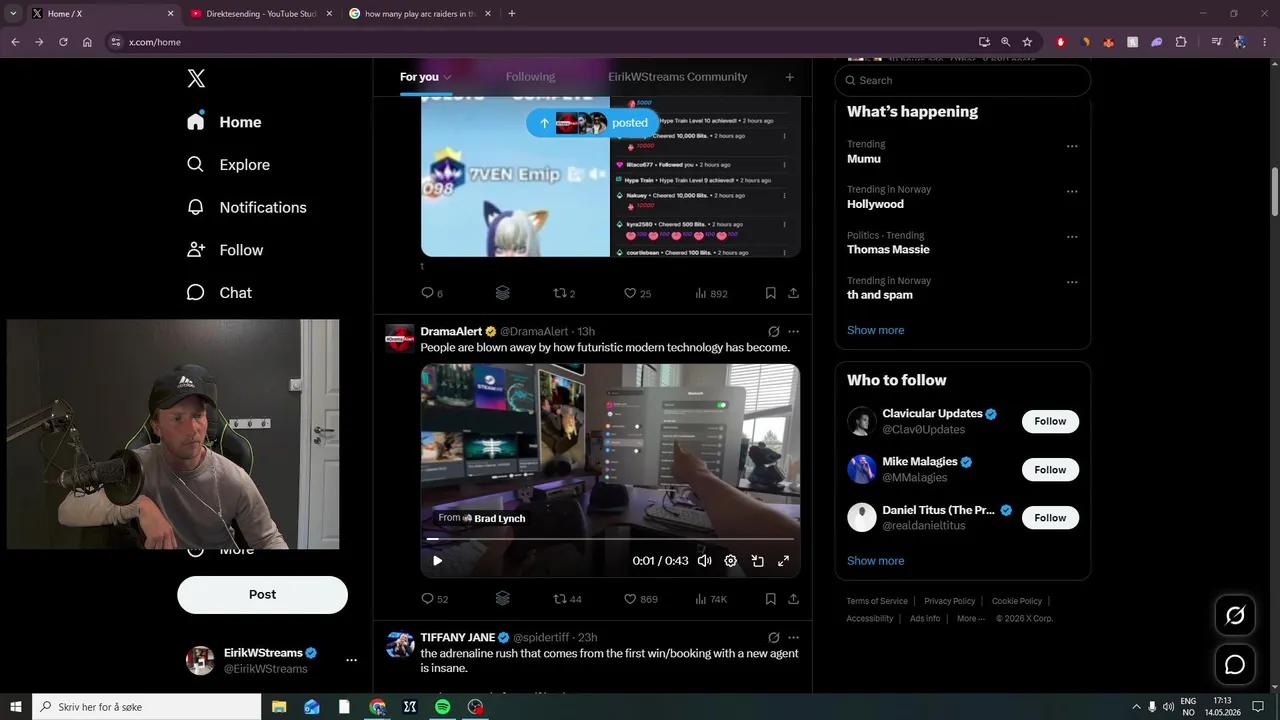The width and height of the screenshot is (1280, 720).
Task: Click the Post button
Action: click(262, 594)
